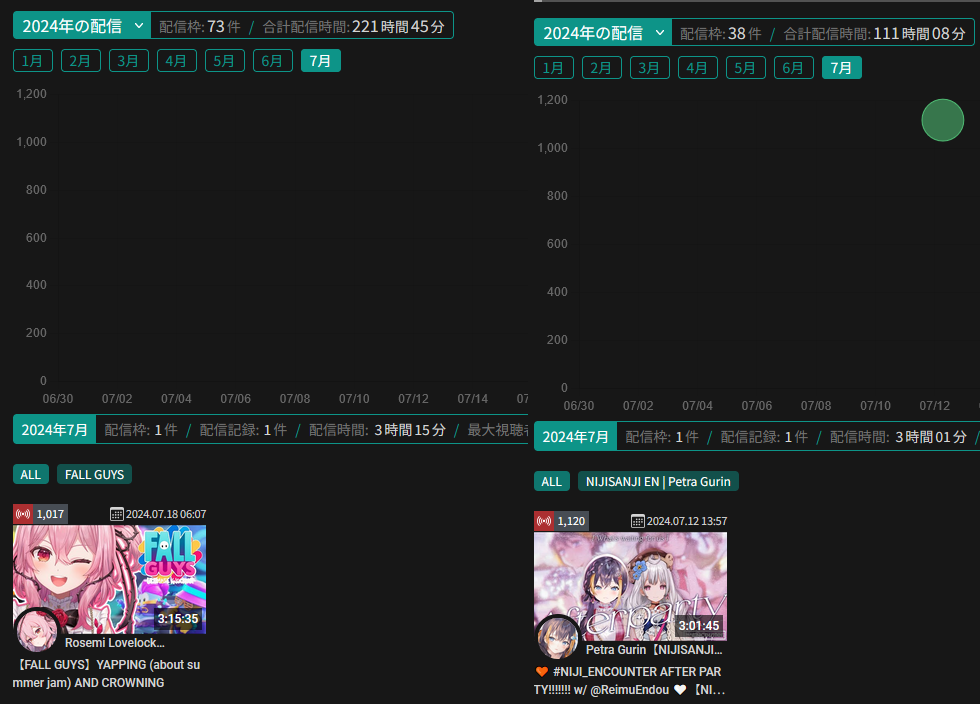Open Rosemi Lovelock channel name link
The image size is (980, 704).
[115, 643]
